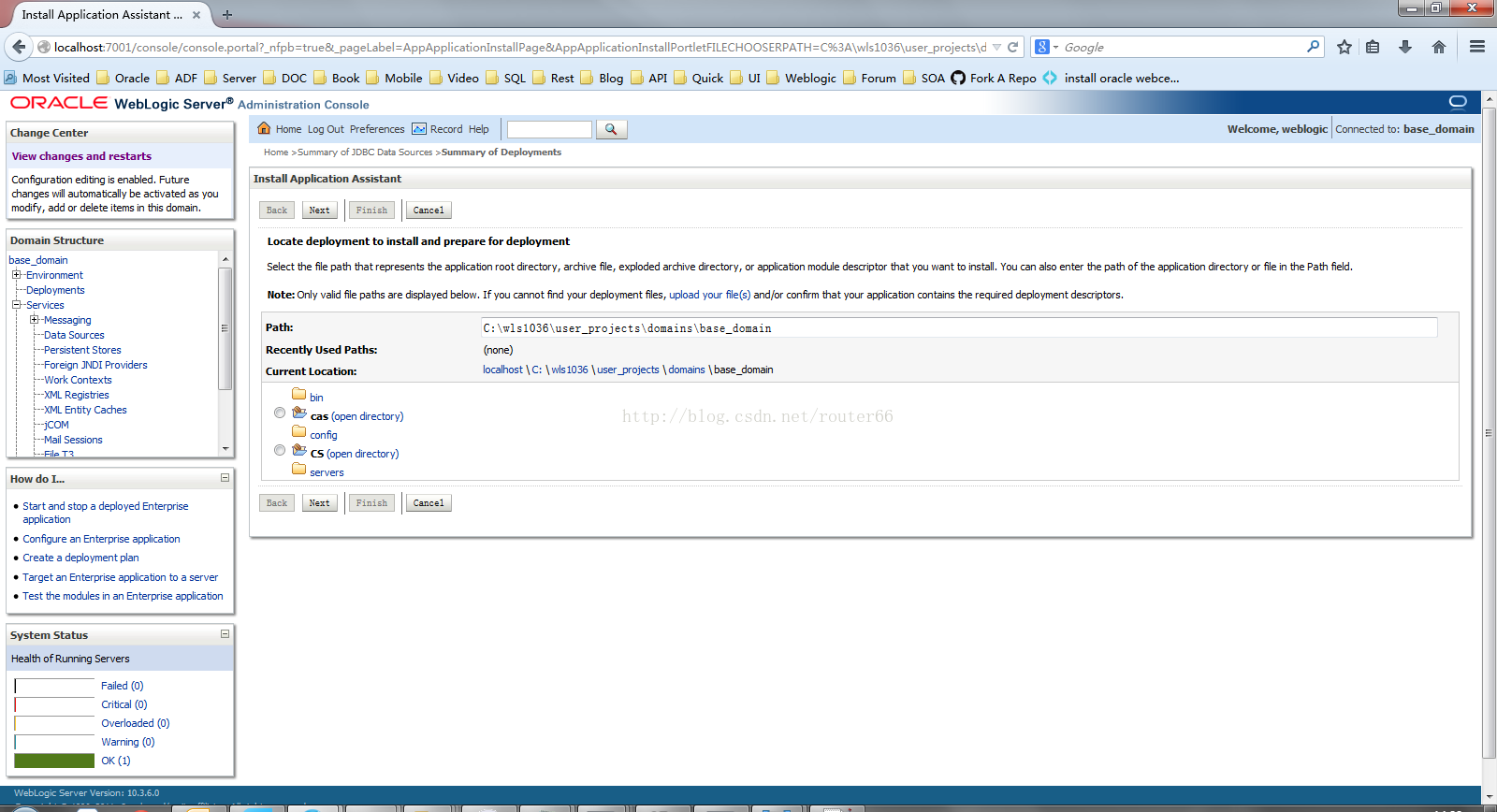Click Log Out in the toolbar
The image size is (1497, 812).
[326, 129]
